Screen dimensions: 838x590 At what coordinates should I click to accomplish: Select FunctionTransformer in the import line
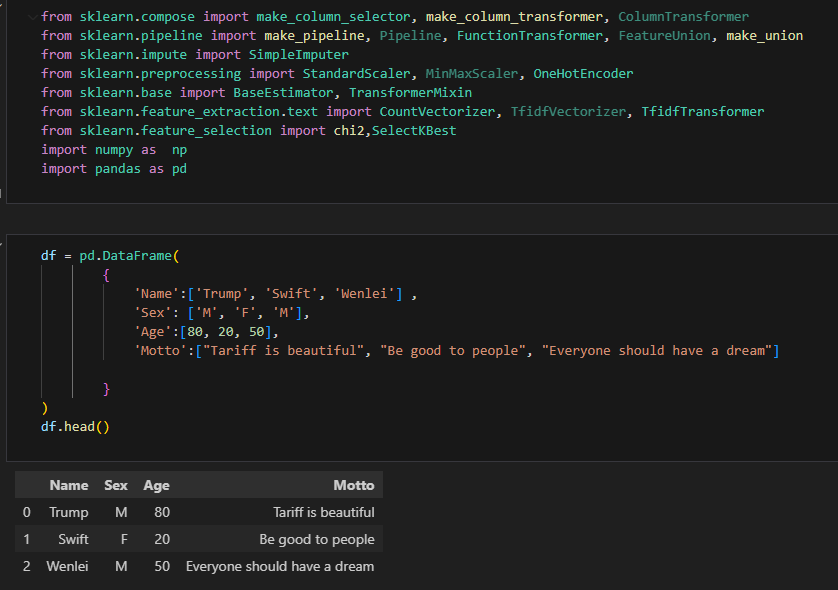point(530,36)
